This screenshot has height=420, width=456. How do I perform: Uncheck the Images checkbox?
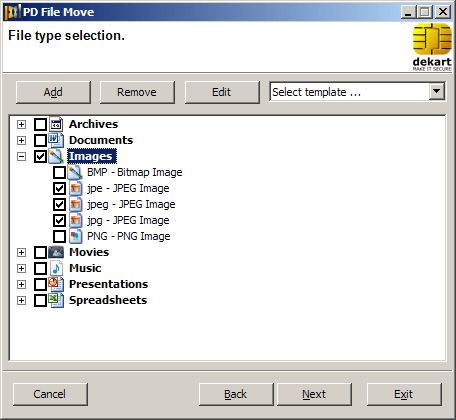point(40,156)
